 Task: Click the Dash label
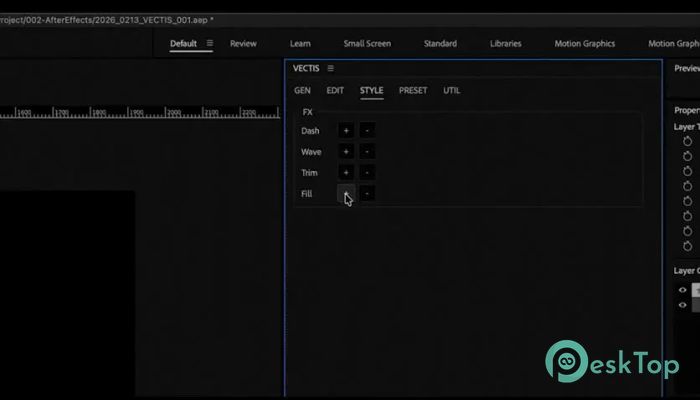click(310, 131)
